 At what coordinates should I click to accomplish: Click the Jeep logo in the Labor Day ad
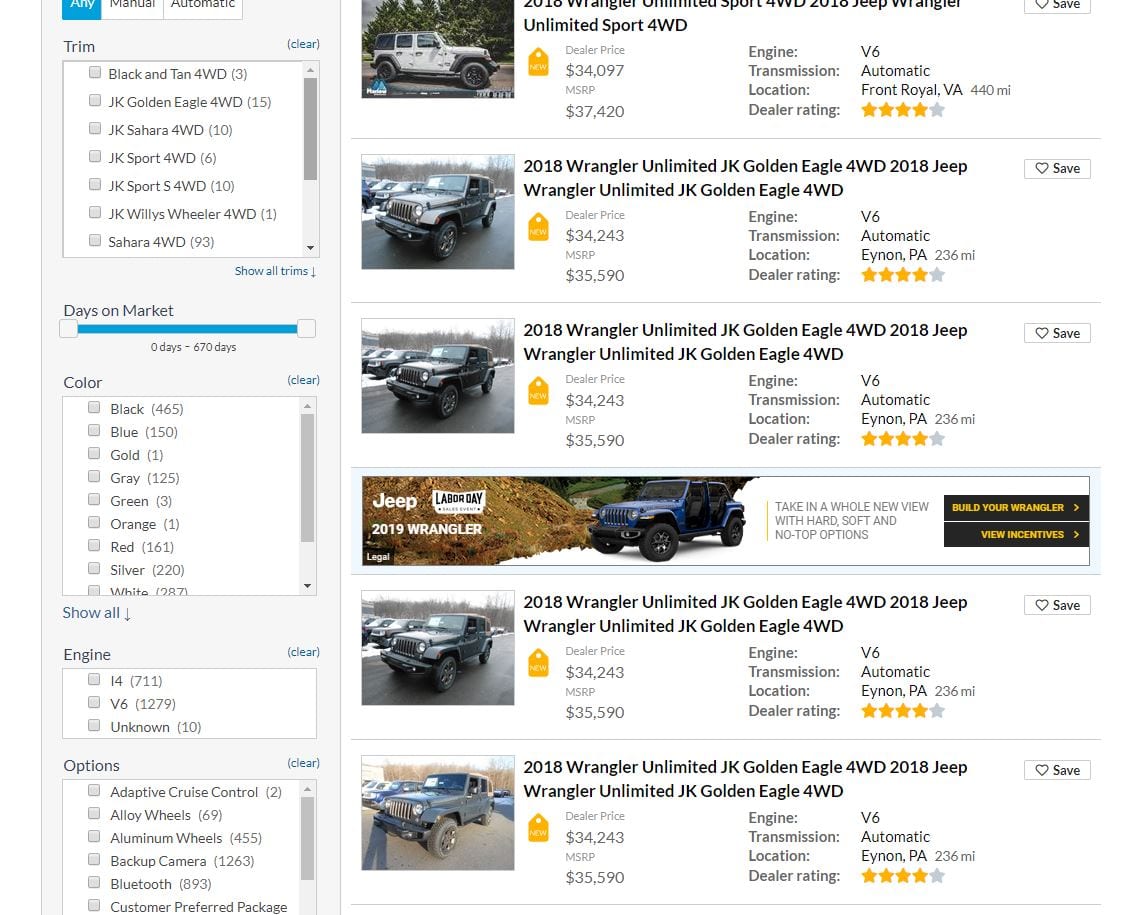(x=394, y=501)
